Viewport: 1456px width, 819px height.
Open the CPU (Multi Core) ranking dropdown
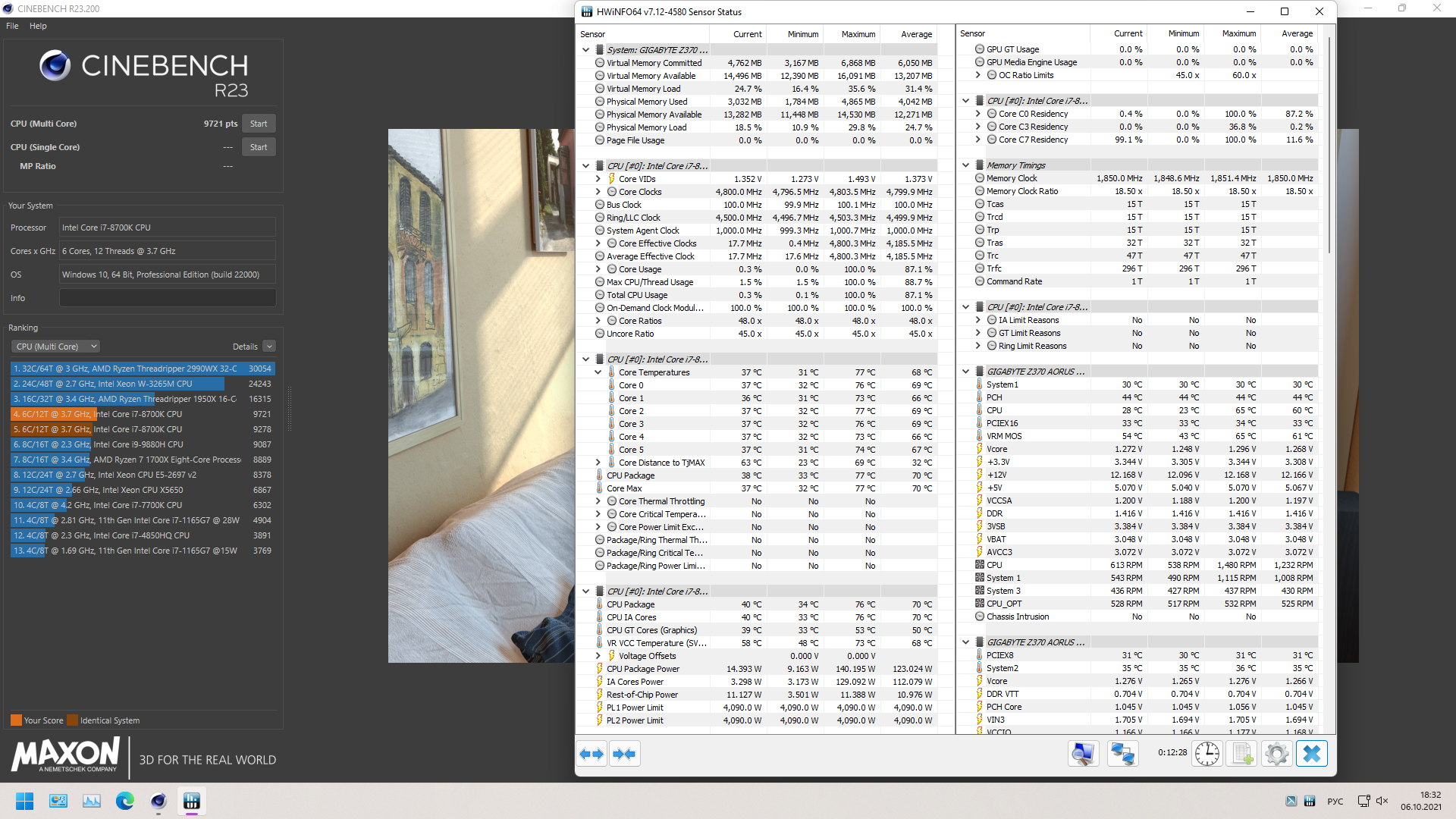pos(55,347)
